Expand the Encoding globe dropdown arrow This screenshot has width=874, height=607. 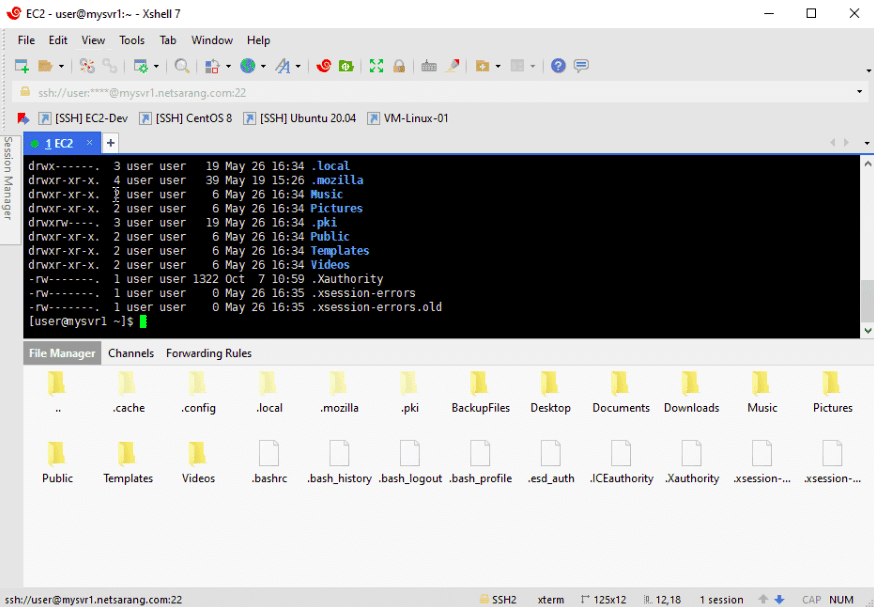[x=263, y=66]
